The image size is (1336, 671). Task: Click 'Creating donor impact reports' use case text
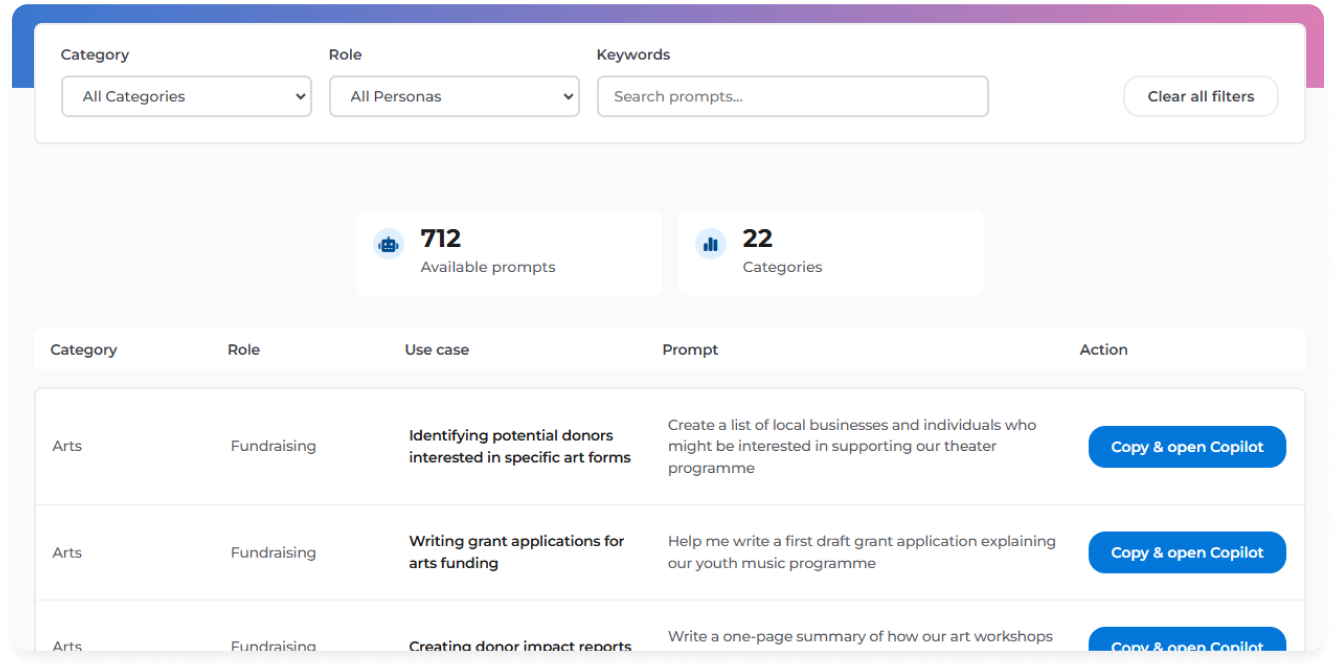[520, 646]
